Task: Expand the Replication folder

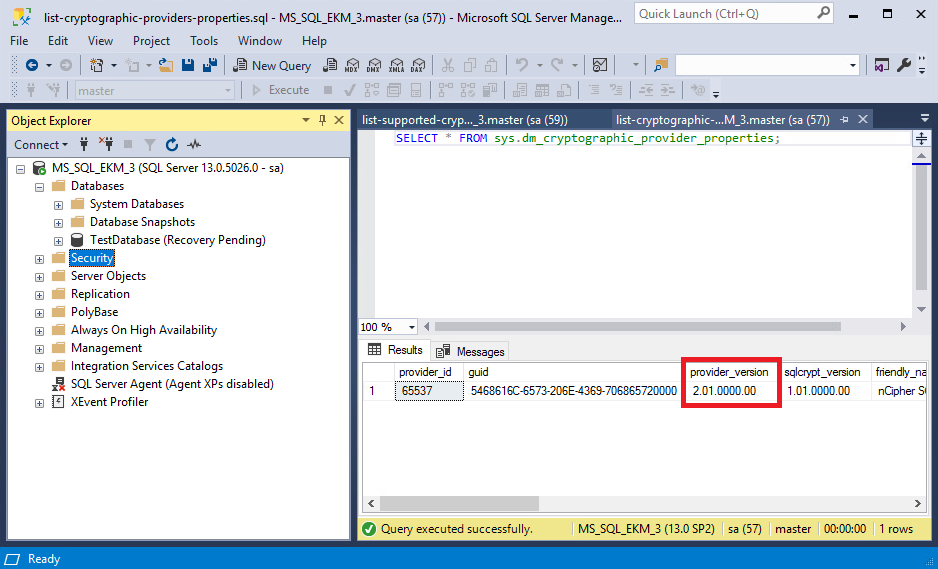Action: (x=39, y=295)
